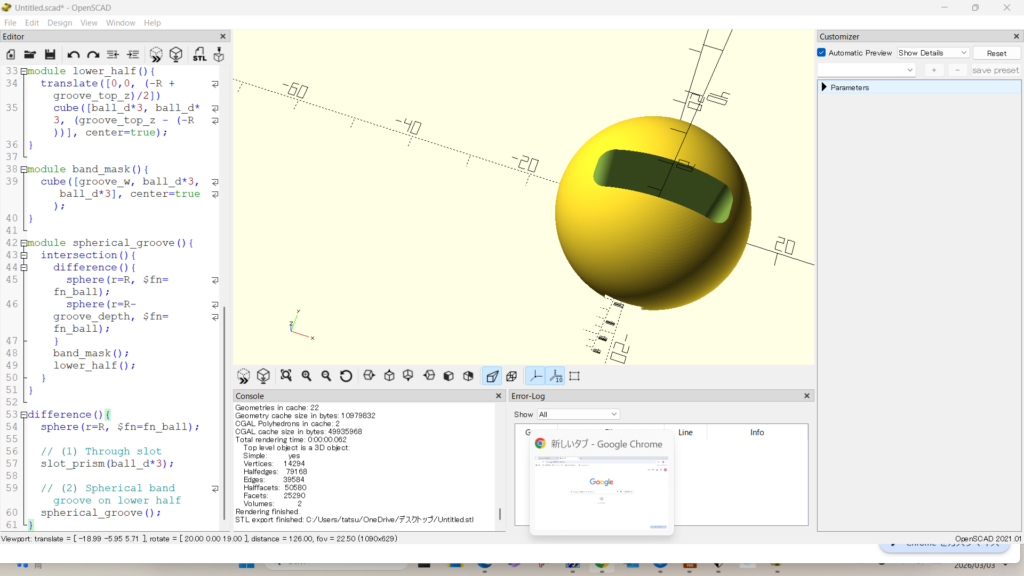Screen dimensions: 1024x576
Task: Open the Window menu
Action: 120,22
